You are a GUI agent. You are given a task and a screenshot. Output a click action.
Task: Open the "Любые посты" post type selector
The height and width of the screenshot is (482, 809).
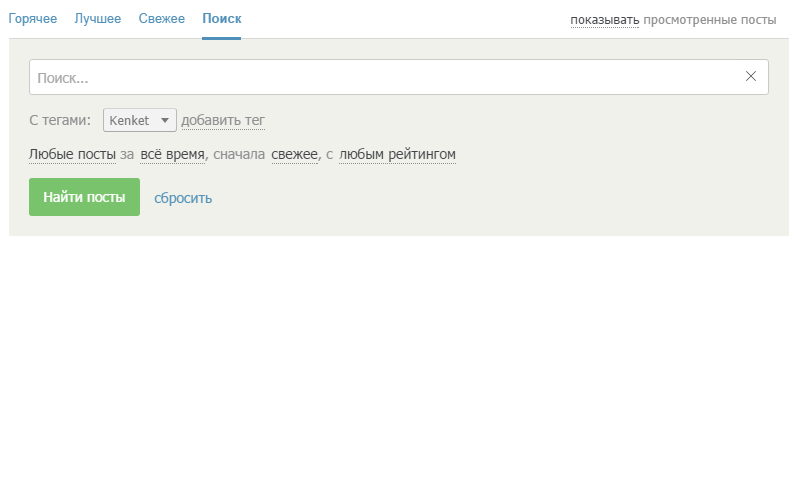tap(72, 155)
